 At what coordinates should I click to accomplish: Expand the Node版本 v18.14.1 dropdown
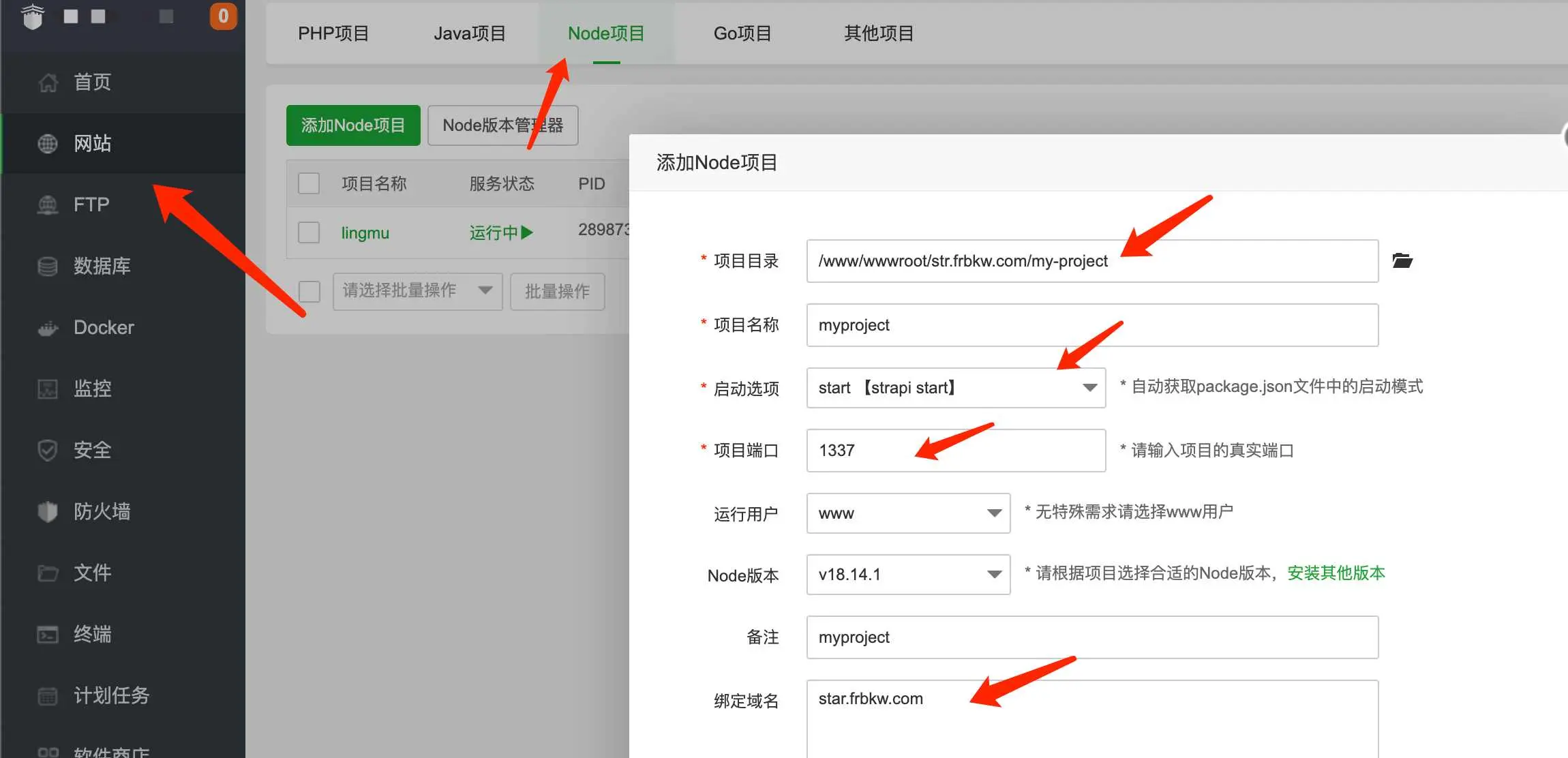point(907,575)
